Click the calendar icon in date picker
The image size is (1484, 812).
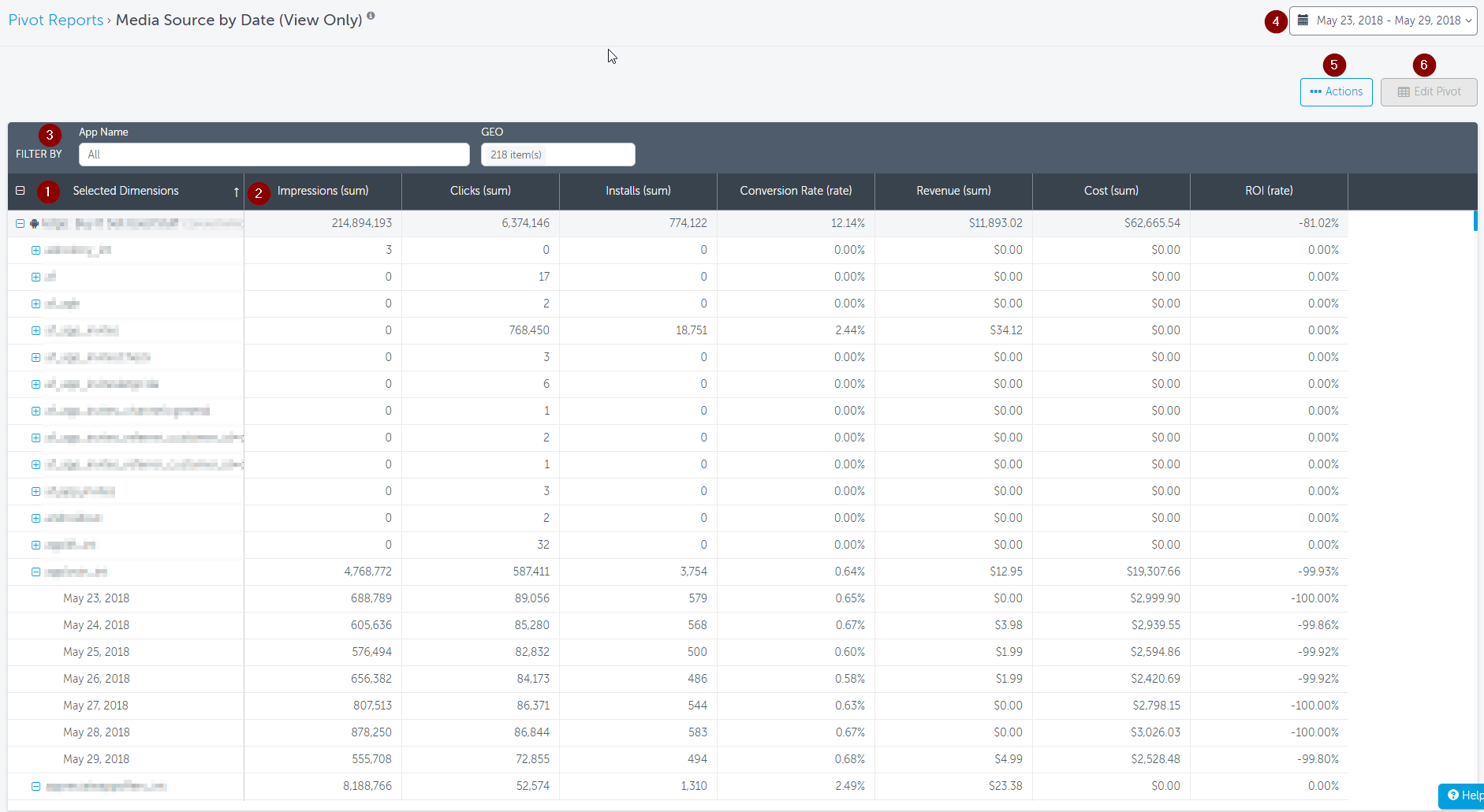pyautogui.click(x=1303, y=20)
